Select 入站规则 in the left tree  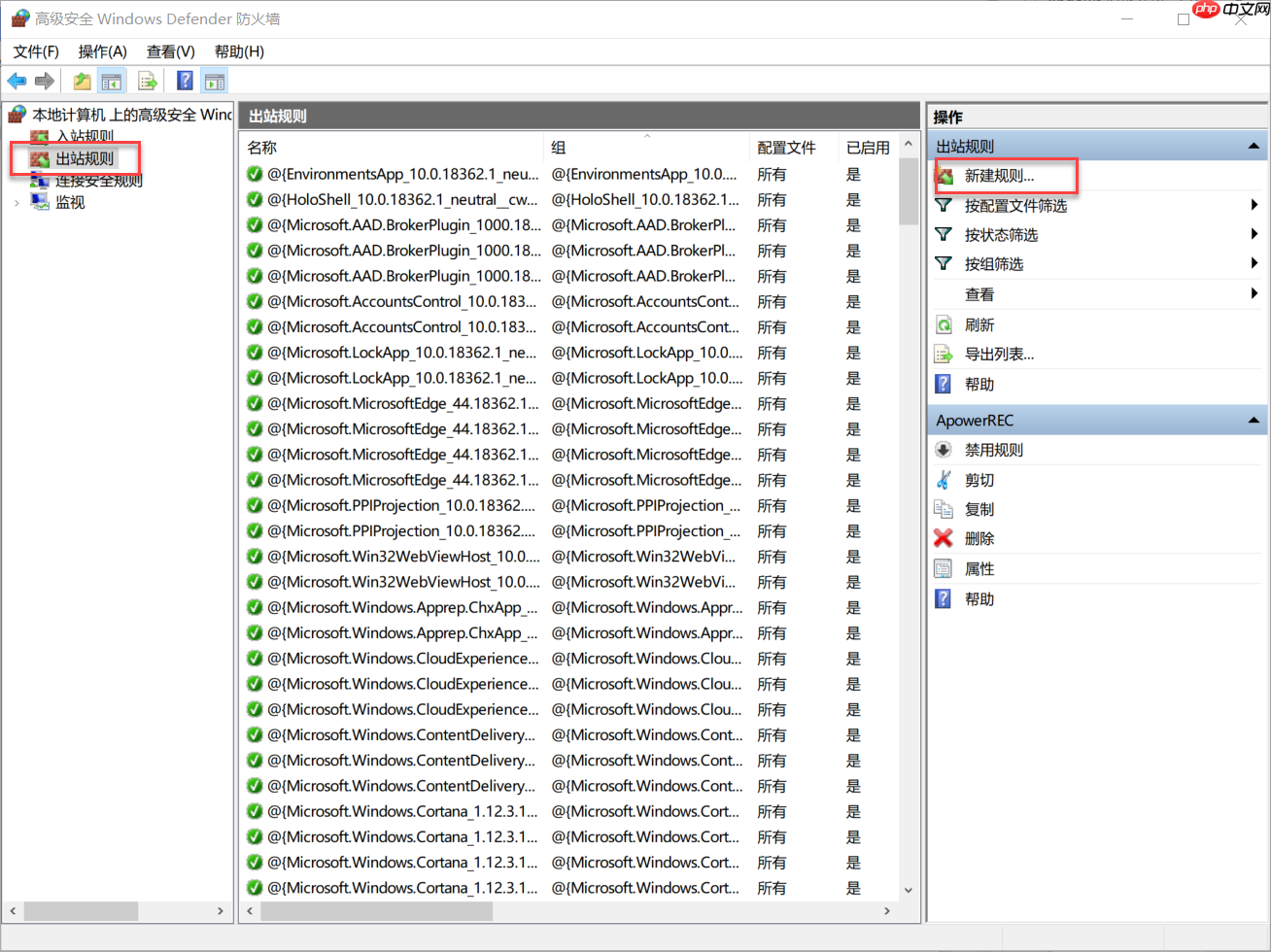pos(85,137)
